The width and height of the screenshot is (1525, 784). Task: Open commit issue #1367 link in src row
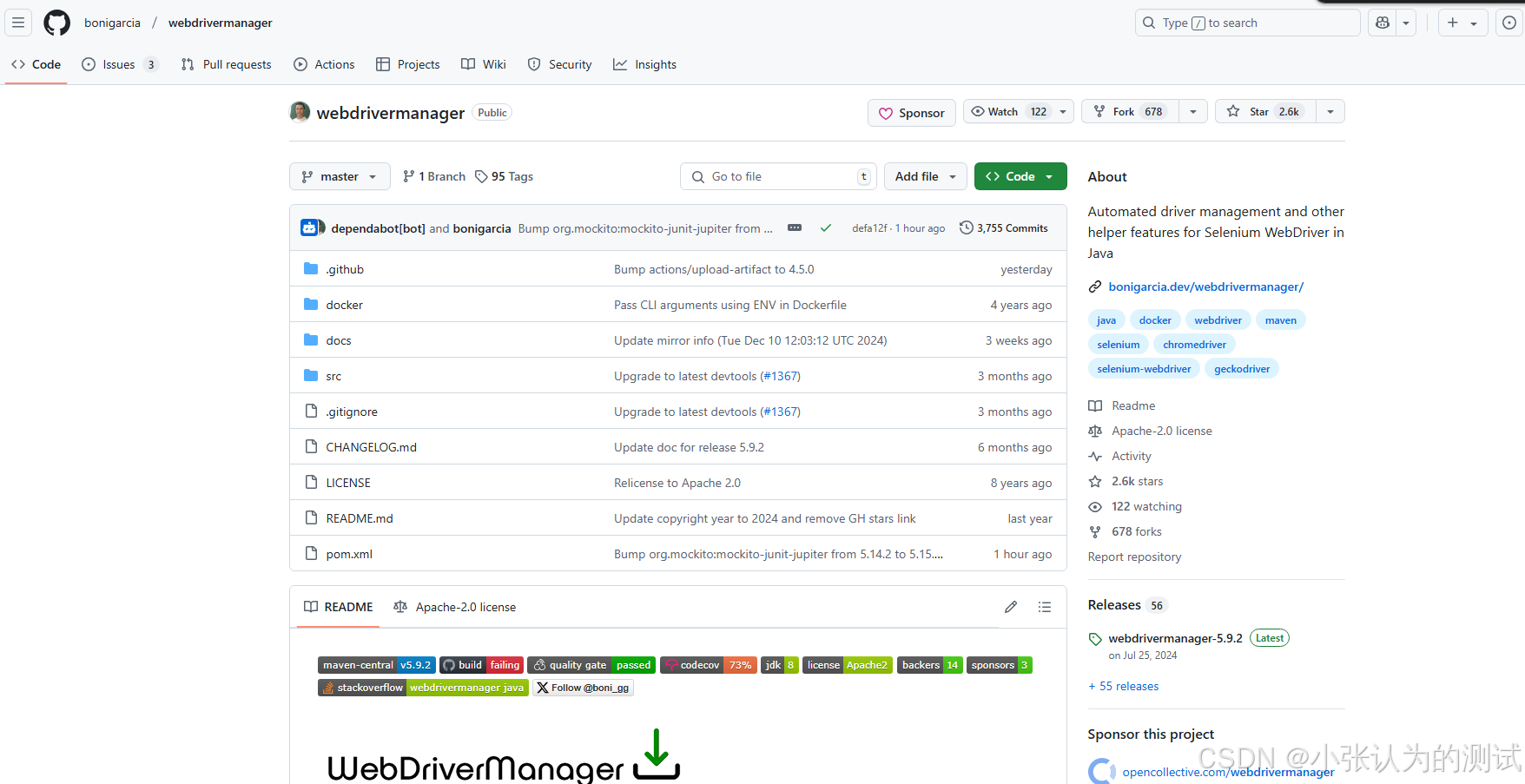(x=780, y=376)
